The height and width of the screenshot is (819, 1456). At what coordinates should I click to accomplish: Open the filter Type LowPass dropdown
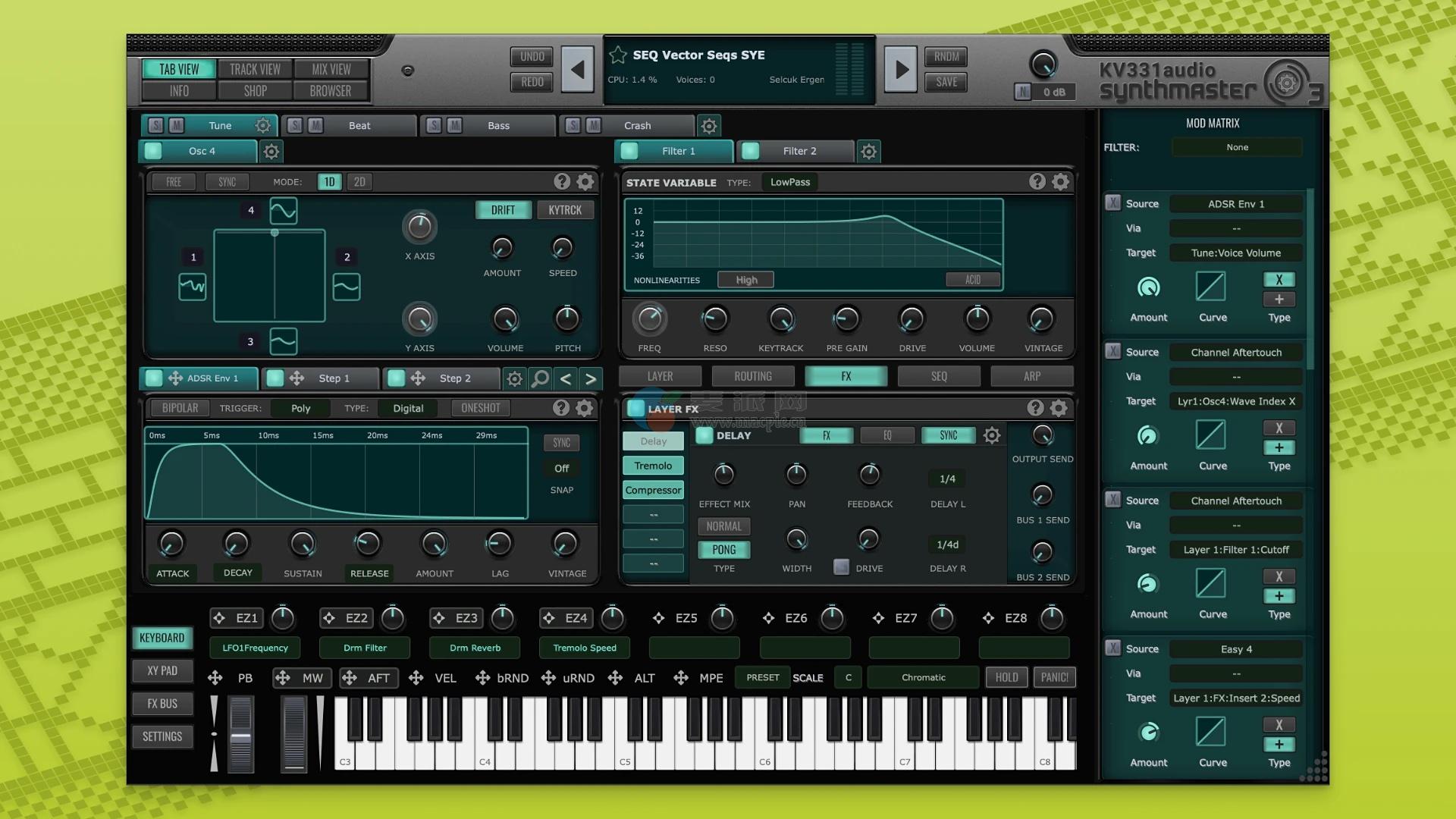pyautogui.click(x=789, y=182)
